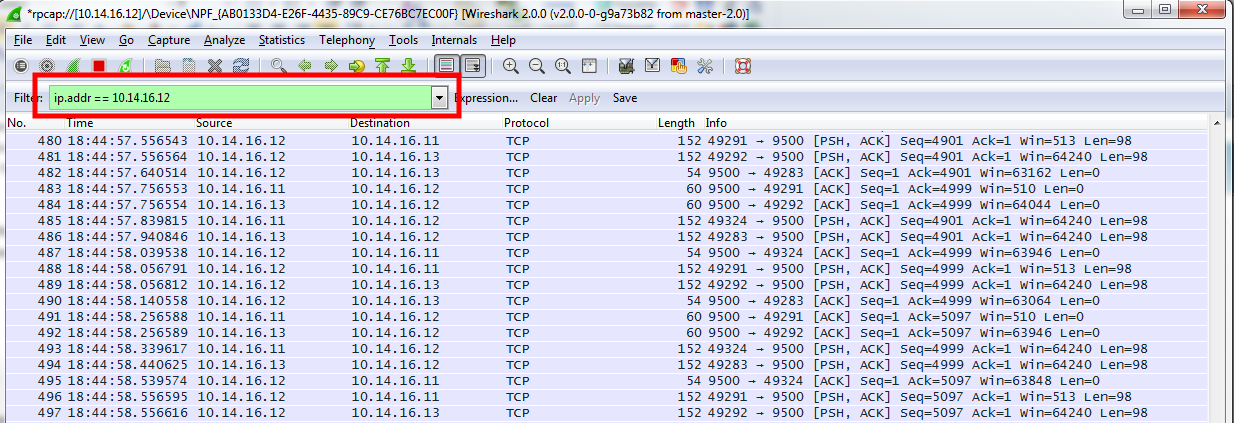This screenshot has width=1234, height=423.
Task: Open the Edit menu
Action: (56, 40)
